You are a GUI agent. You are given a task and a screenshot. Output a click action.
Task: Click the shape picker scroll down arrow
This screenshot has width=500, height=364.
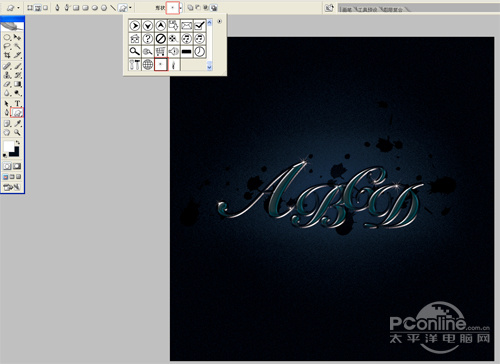pyautogui.click(x=209, y=67)
